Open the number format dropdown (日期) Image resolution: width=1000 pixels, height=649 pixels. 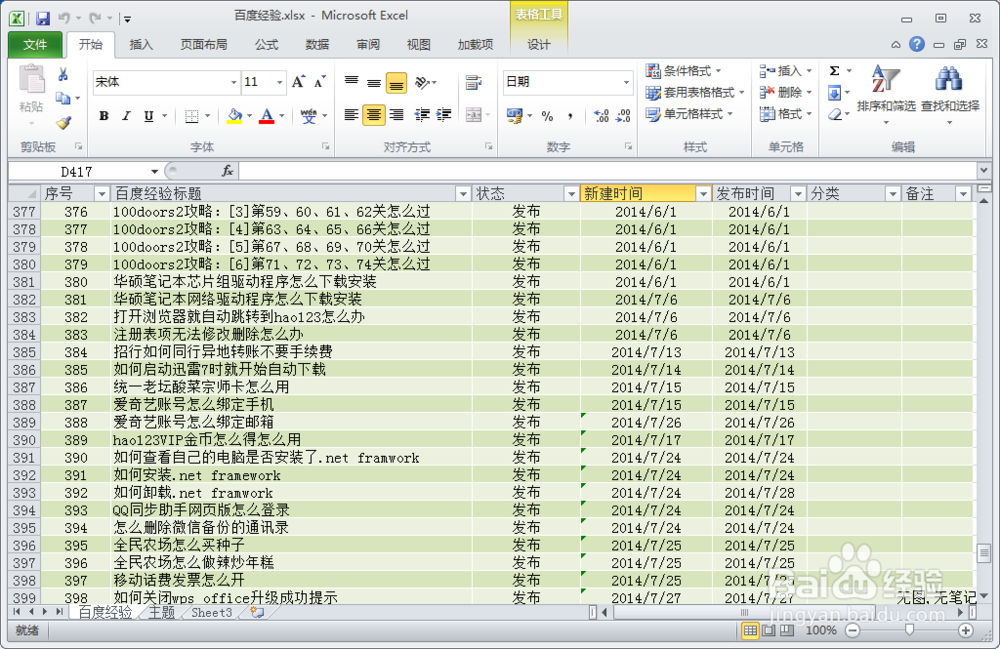point(626,82)
